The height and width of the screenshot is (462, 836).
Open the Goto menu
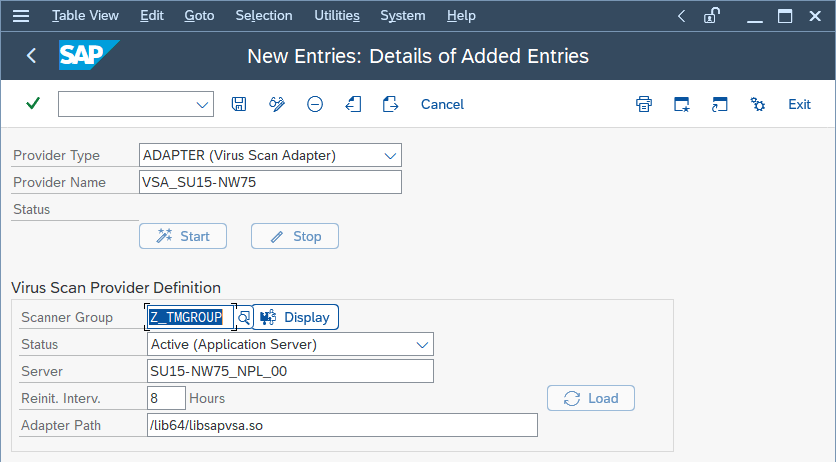pos(199,16)
